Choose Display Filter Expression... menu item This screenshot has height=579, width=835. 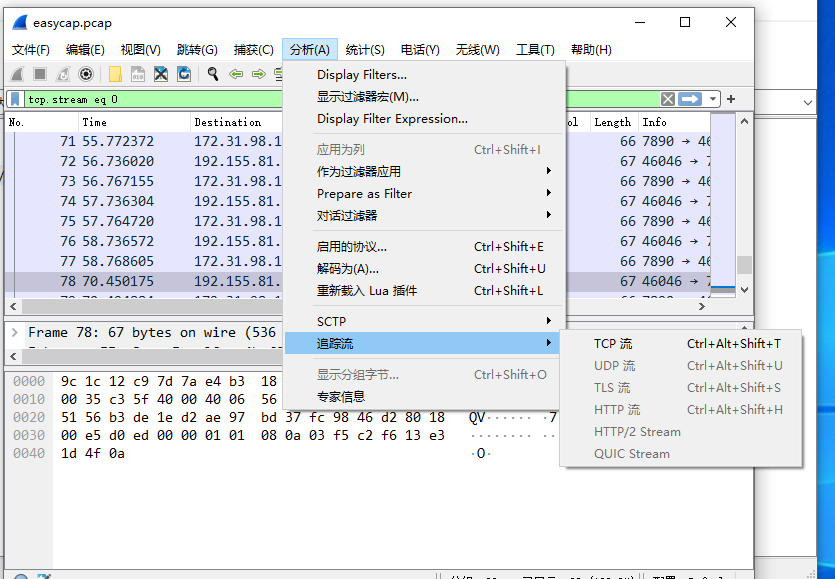423,119
